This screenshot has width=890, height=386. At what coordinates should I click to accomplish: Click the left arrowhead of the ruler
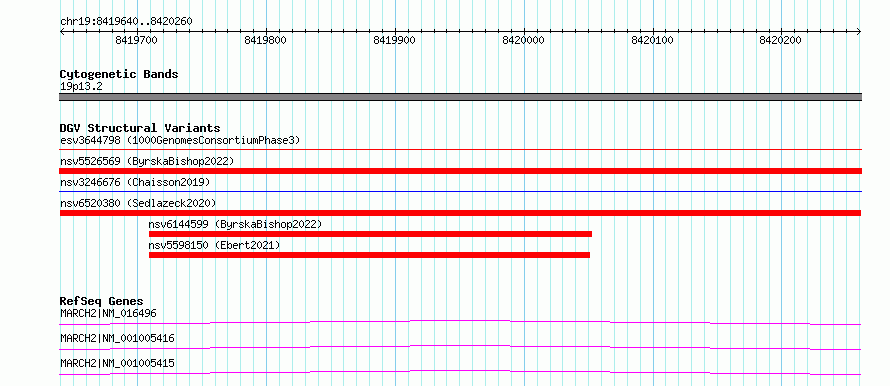click(62, 32)
